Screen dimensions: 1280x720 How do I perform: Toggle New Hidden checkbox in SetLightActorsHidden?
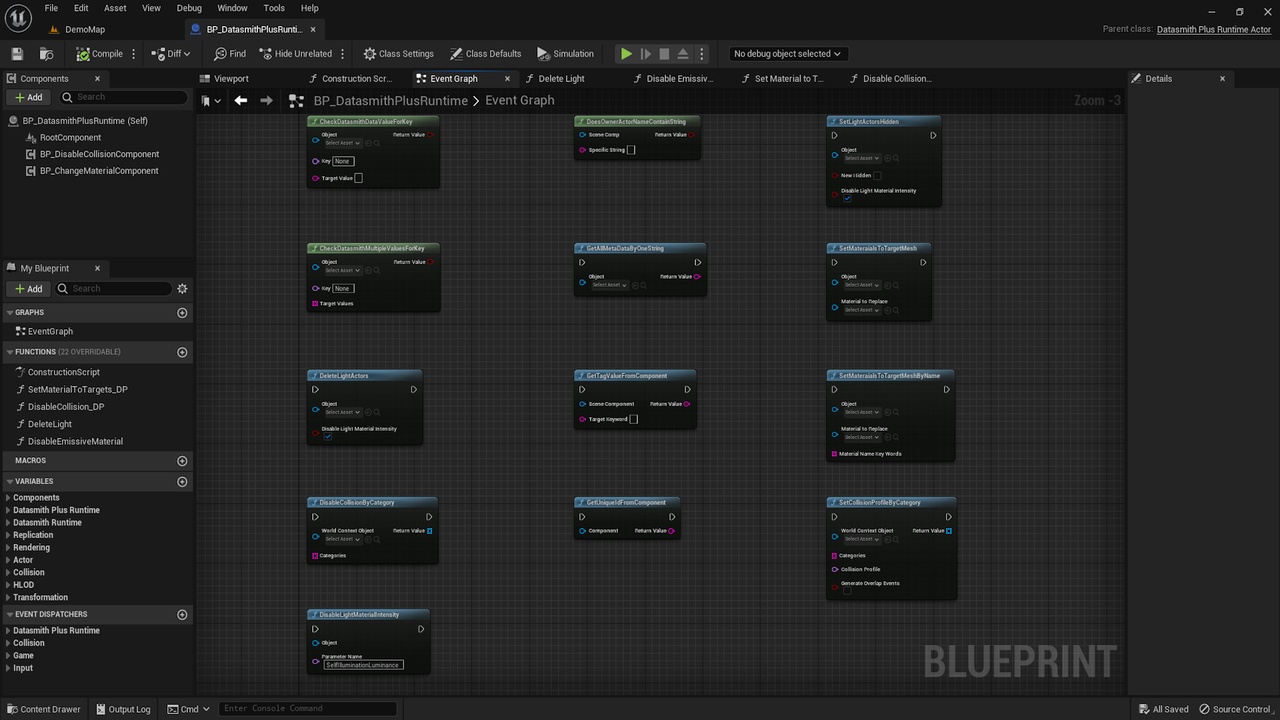coord(877,175)
